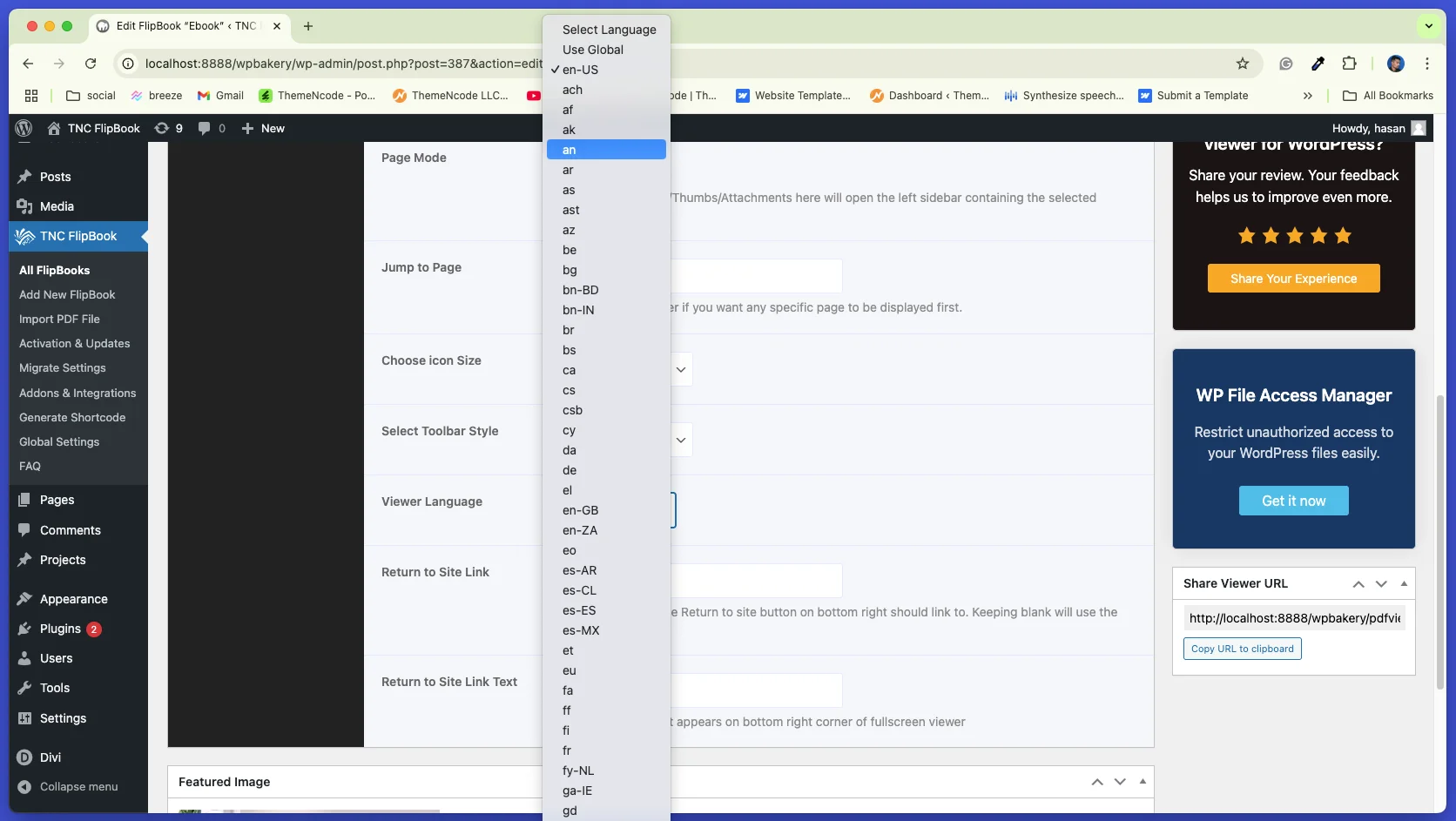Click the TNC FlipBook sidebar icon
Viewport: 1456px width, 821px height.
23,236
